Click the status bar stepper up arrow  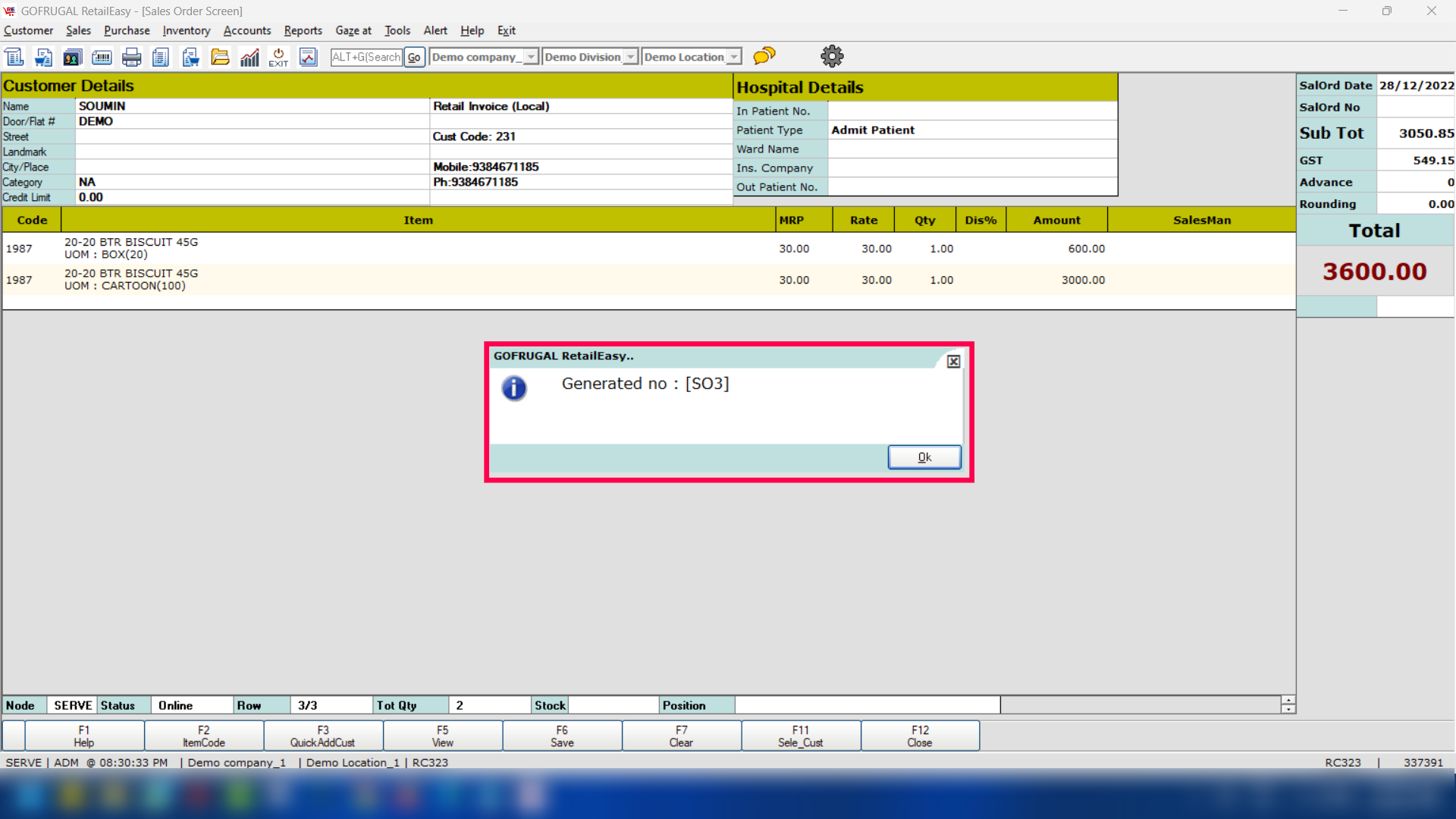tap(1288, 700)
